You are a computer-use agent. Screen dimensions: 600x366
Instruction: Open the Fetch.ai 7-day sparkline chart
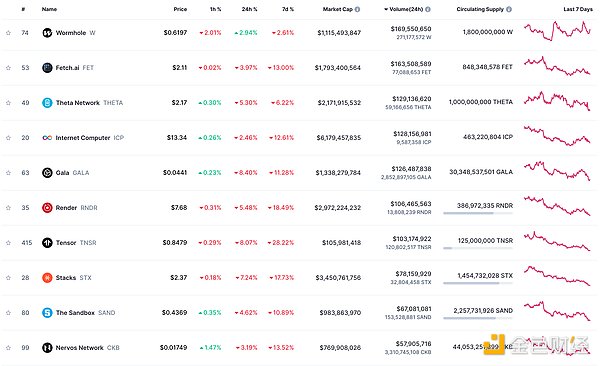click(557, 67)
